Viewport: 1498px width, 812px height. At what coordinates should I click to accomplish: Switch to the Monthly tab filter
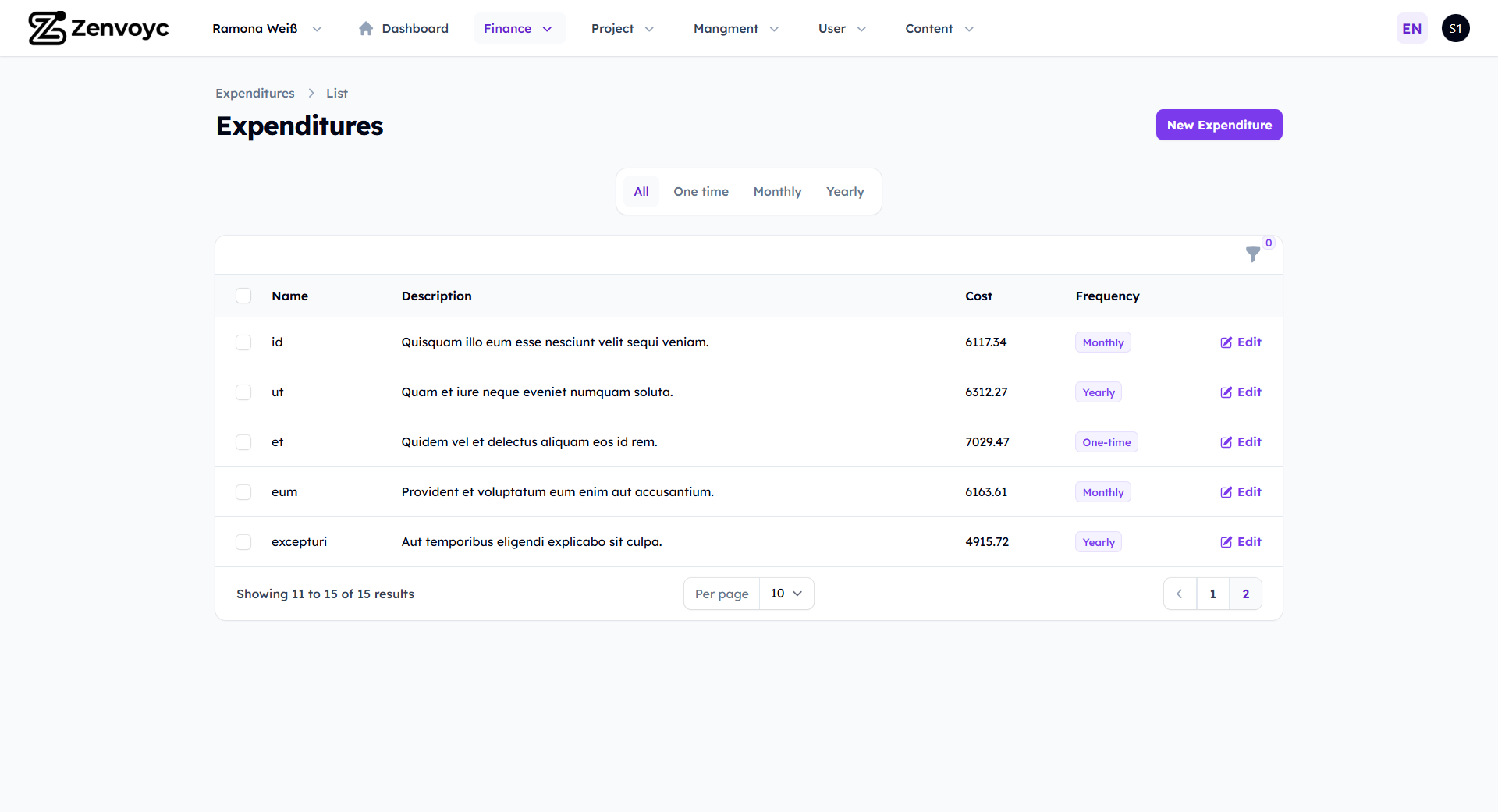coord(777,191)
